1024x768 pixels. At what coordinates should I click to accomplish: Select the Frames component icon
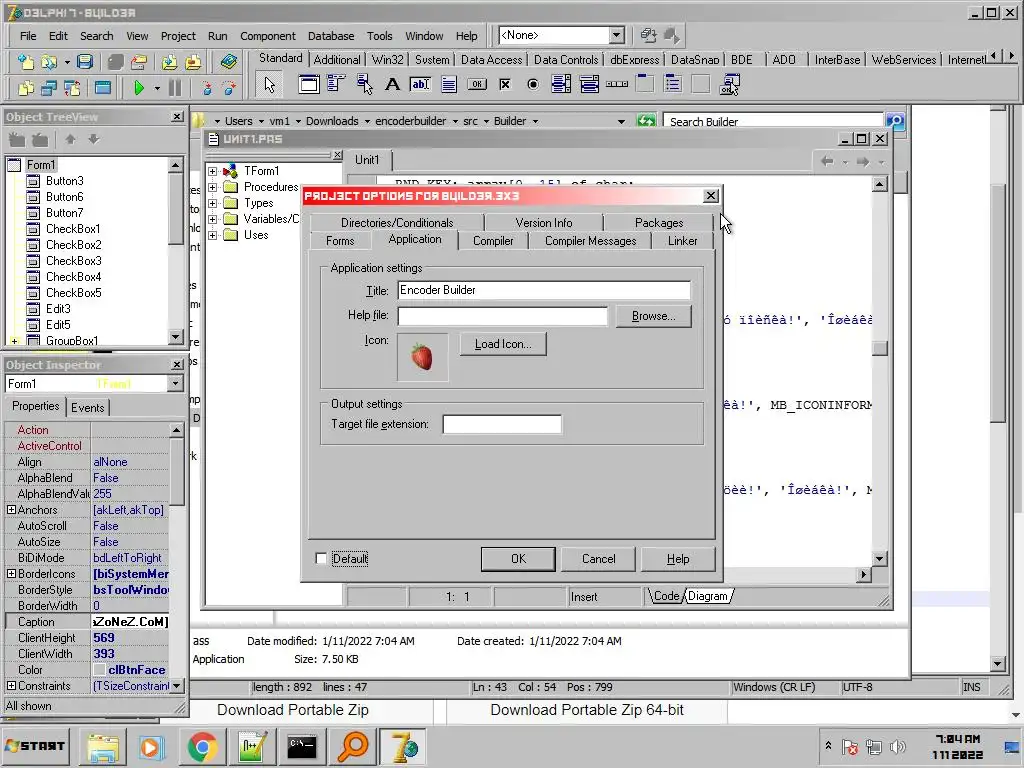(x=309, y=84)
